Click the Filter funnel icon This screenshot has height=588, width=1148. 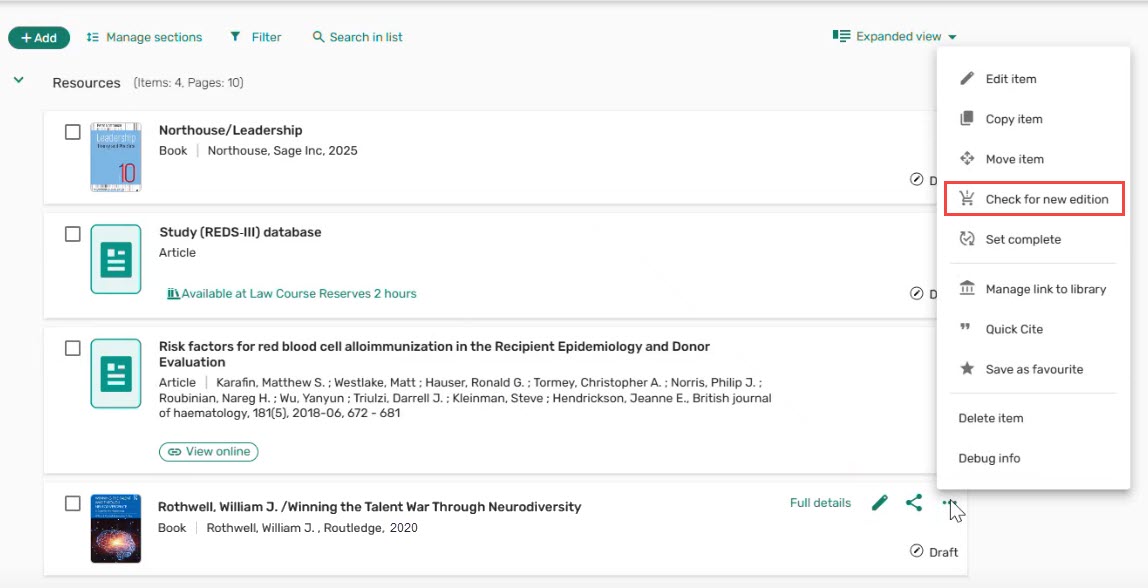point(235,37)
